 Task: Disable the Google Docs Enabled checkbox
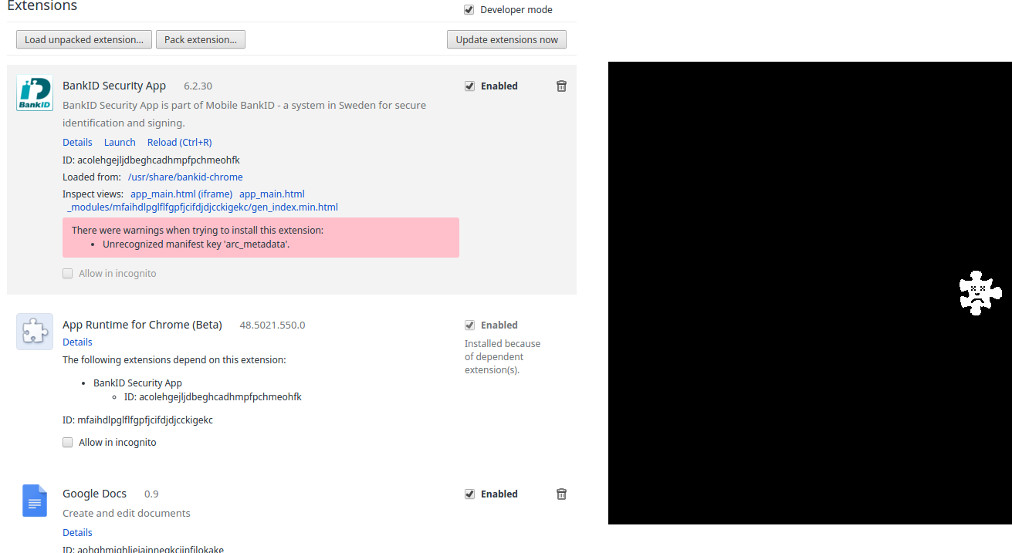(x=469, y=494)
